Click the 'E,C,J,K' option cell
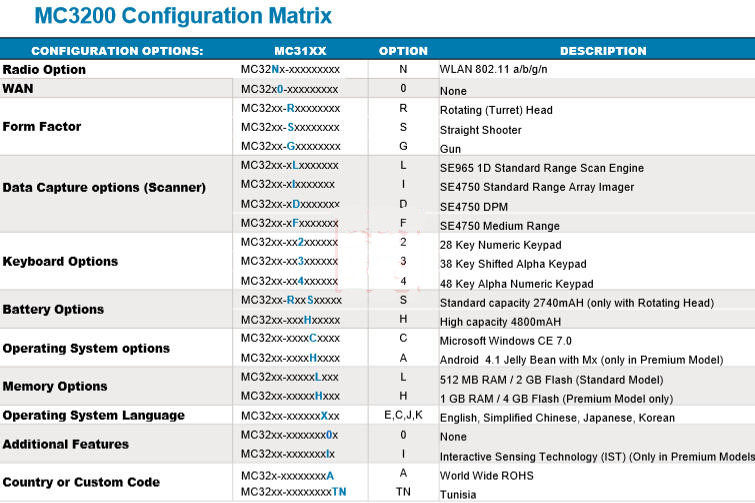The width and height of the screenshot is (755, 503). click(x=404, y=415)
